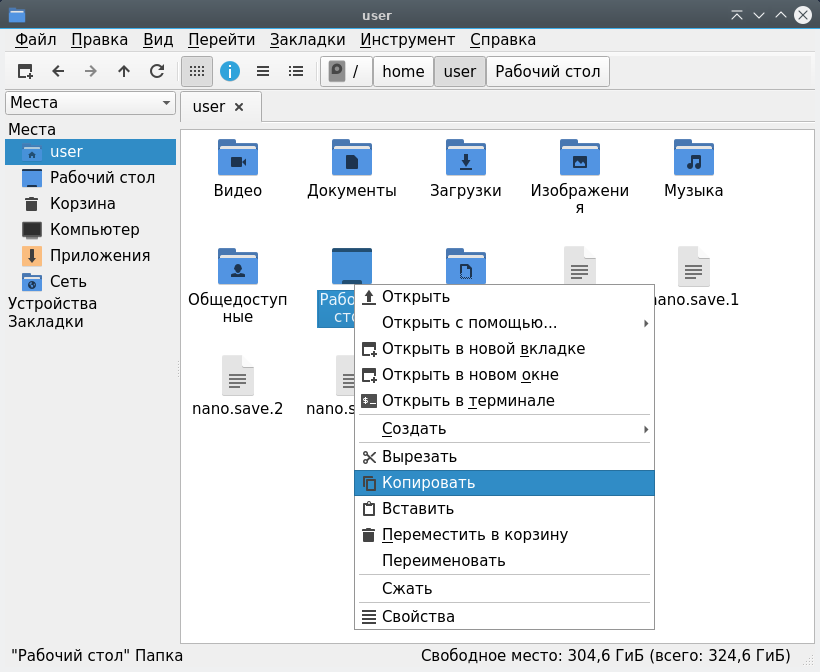Go back using the left arrow
The width and height of the screenshot is (820, 672).
58,71
